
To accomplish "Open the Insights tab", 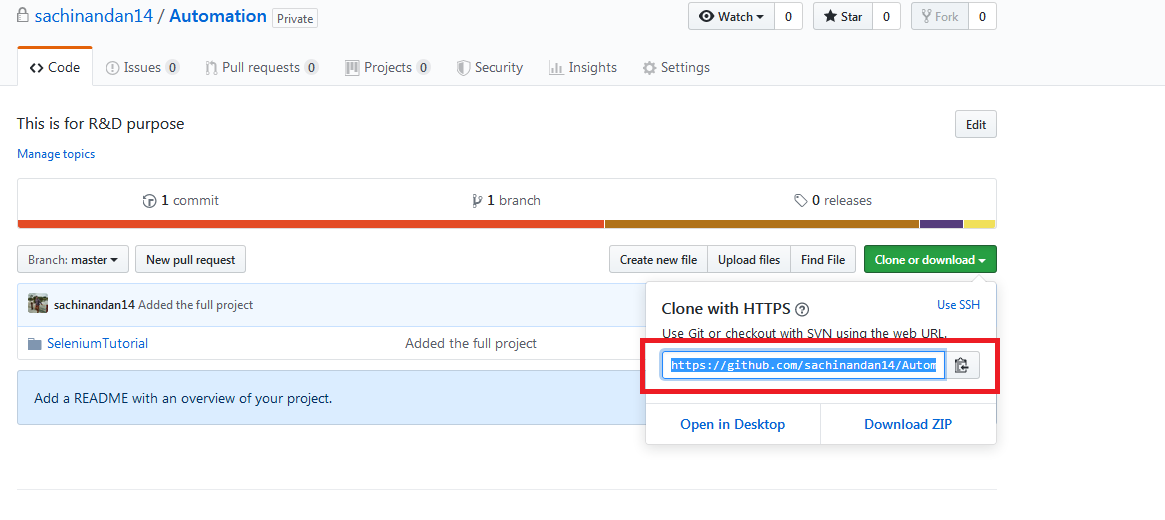I will click(x=582, y=68).
